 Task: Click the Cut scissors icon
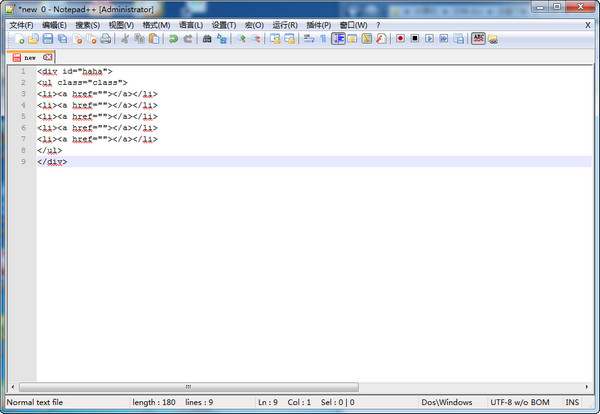pos(125,39)
